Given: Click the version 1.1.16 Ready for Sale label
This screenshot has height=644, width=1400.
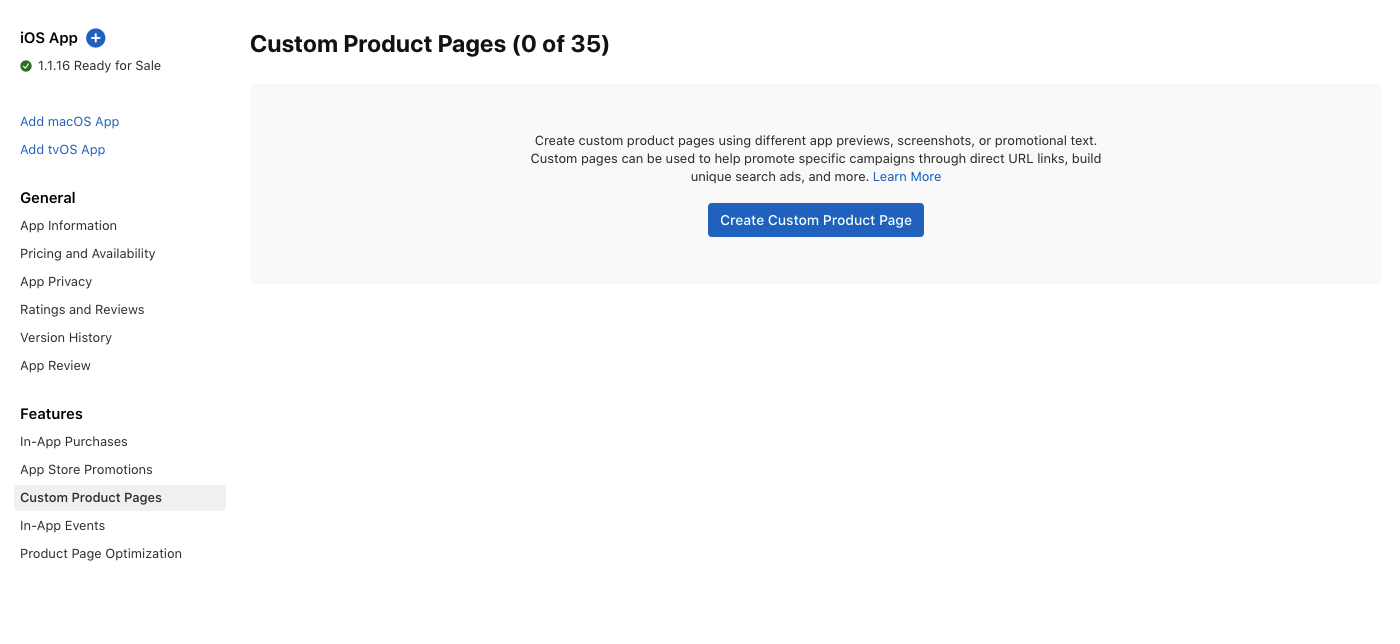Looking at the screenshot, I should pos(99,66).
